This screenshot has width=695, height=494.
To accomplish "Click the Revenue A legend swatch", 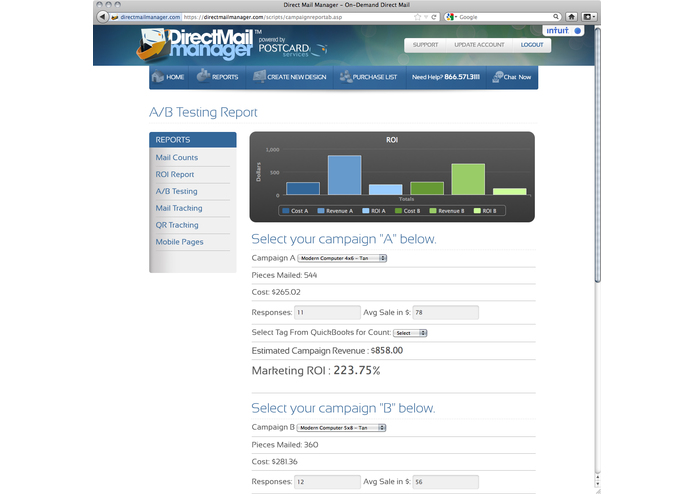I will tap(321, 211).
